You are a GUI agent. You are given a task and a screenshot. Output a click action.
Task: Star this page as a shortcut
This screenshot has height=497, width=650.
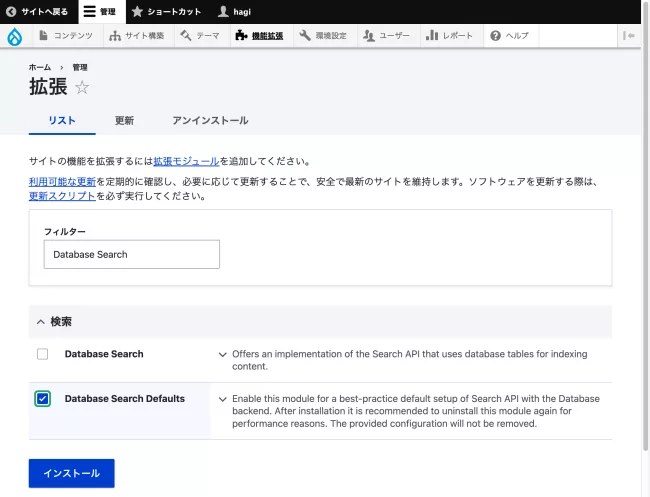click(x=82, y=88)
